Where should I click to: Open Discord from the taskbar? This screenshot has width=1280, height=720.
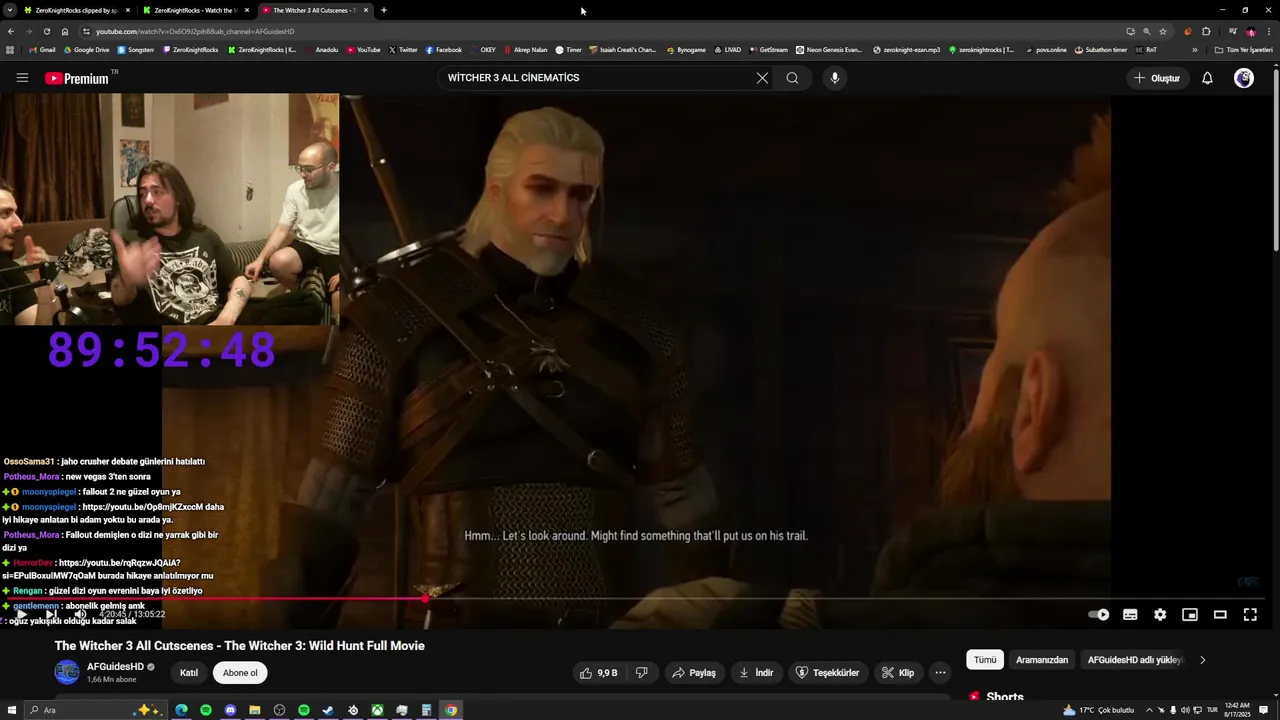[x=230, y=710]
